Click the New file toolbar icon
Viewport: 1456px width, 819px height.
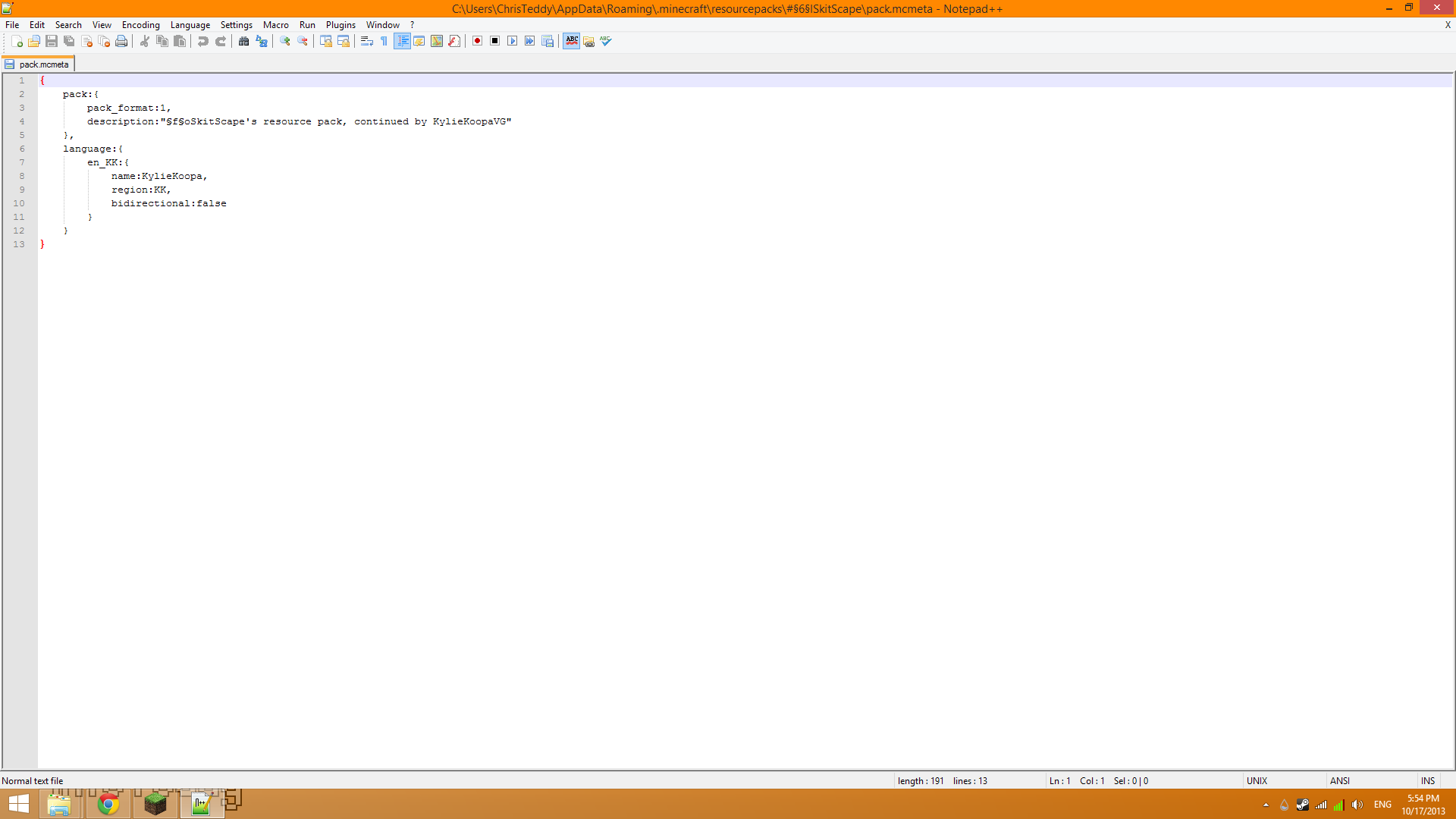coord(17,41)
